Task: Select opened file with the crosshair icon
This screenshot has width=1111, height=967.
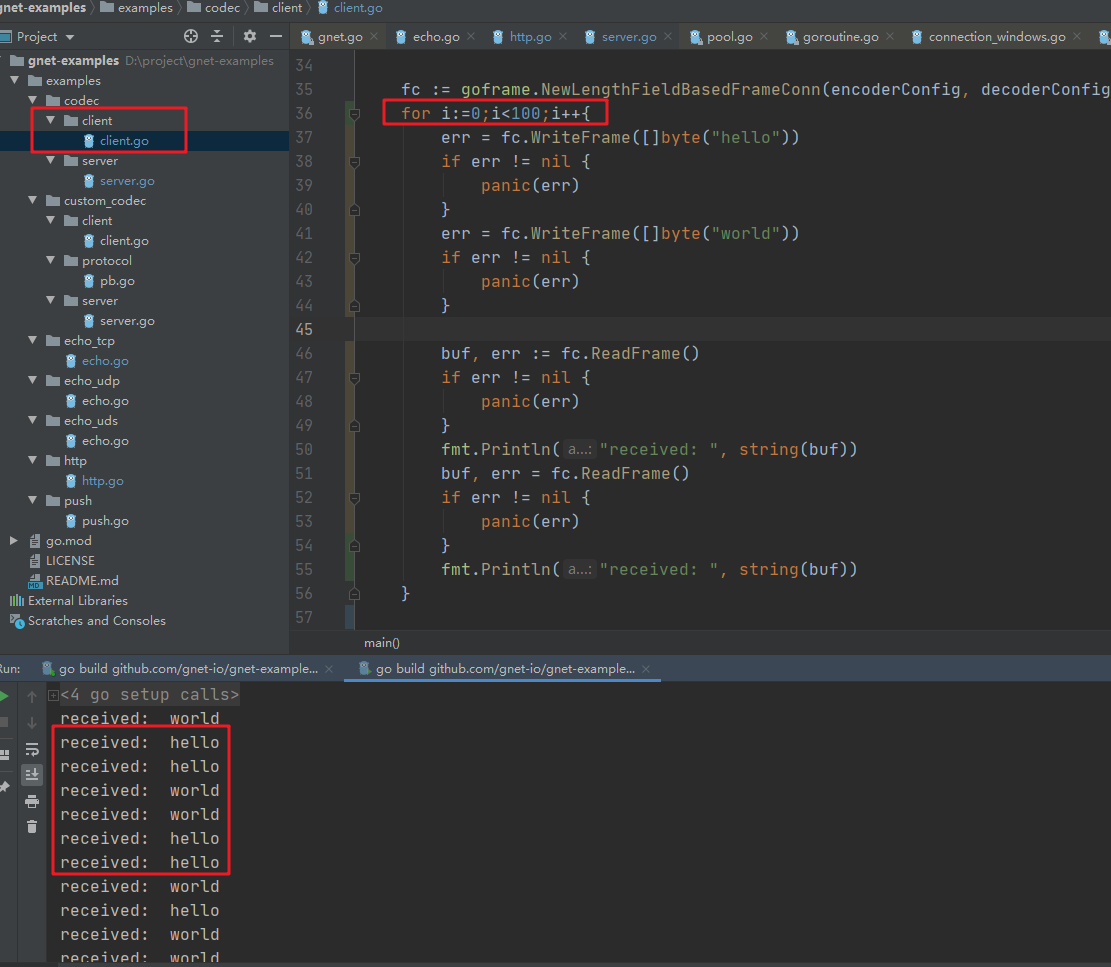Action: pos(190,35)
